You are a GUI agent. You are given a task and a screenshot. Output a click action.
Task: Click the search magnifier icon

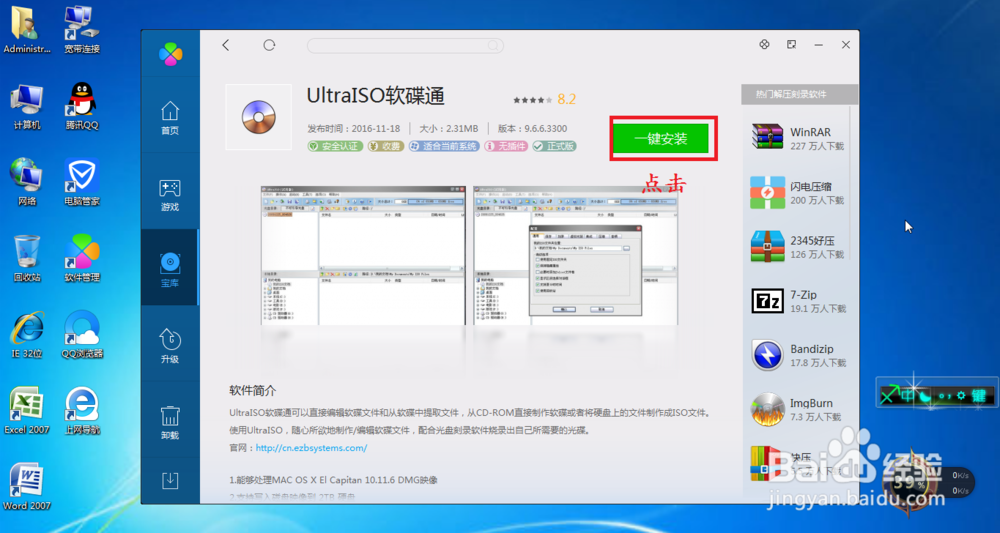point(493,45)
